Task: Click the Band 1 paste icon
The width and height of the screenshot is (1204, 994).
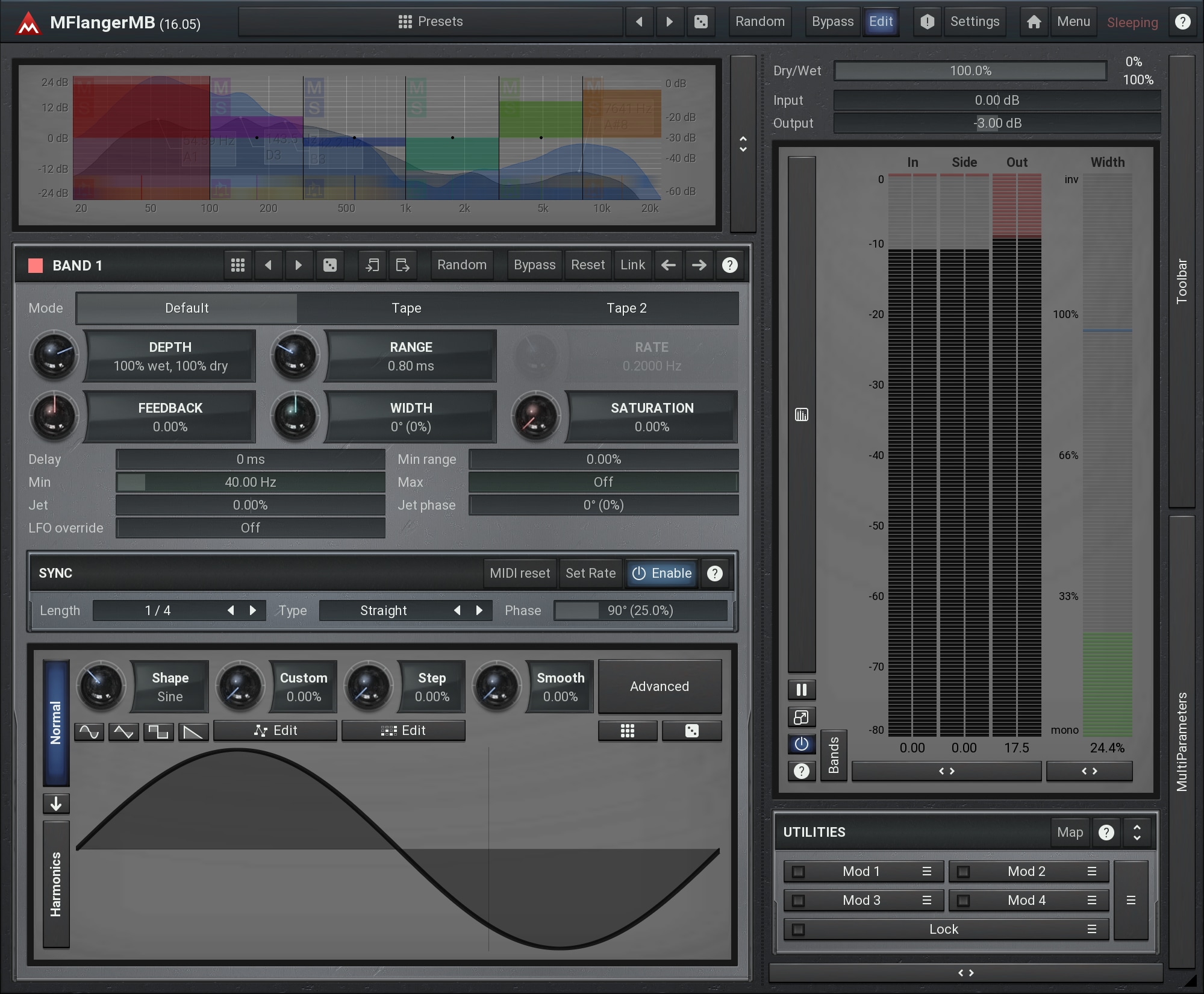Action: coord(403,265)
